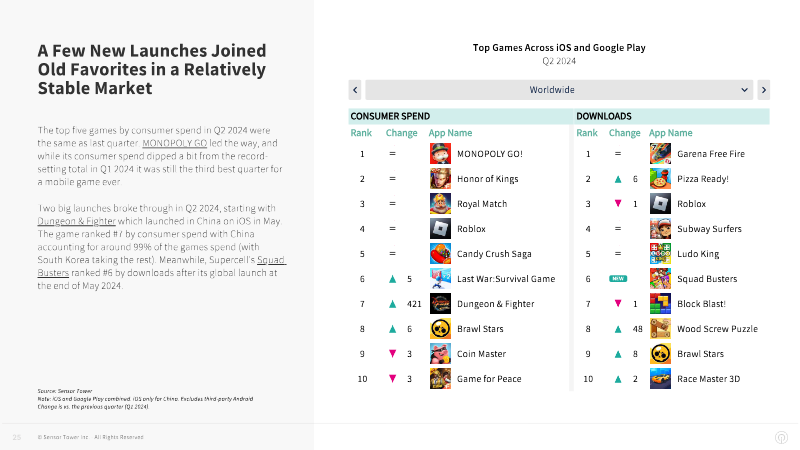The width and height of the screenshot is (800, 450).
Task: Select the Royal Match game icon
Action: tap(440, 204)
